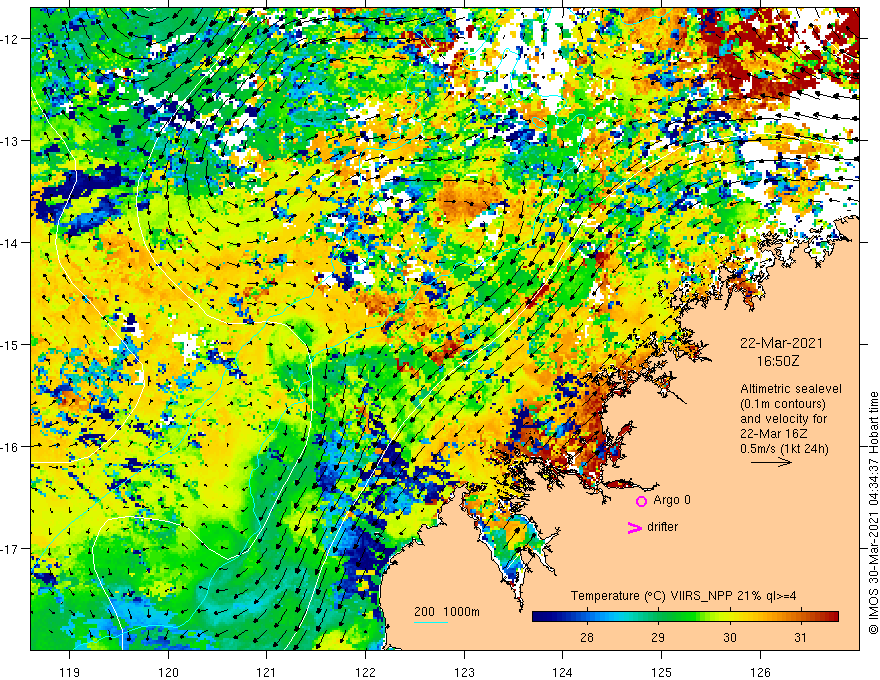Click the latitude '-16' axis label

tap(11, 447)
